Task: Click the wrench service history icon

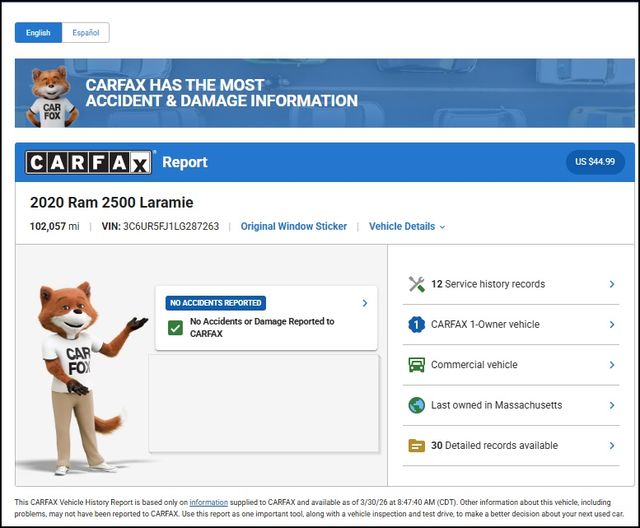Action: coord(417,284)
